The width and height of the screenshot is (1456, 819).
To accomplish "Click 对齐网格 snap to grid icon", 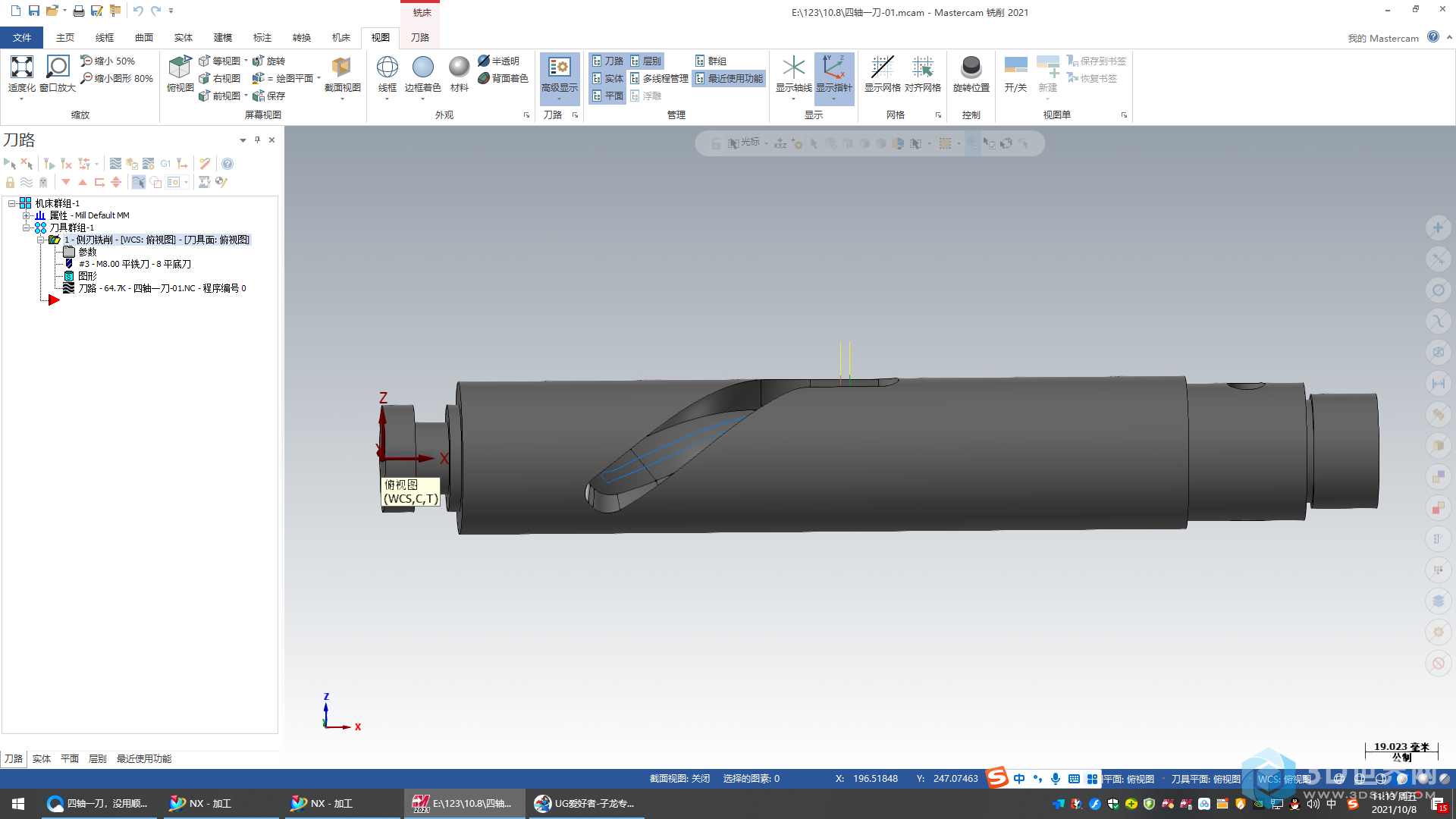I will pos(922,74).
